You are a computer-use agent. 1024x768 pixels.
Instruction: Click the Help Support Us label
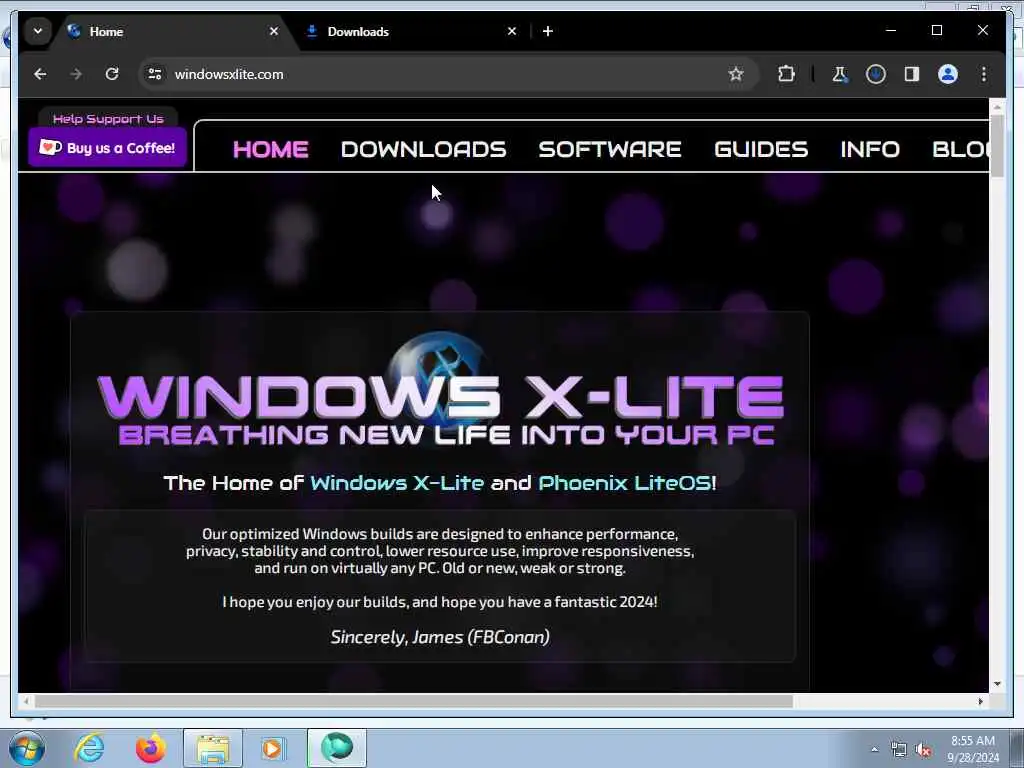[108, 119]
